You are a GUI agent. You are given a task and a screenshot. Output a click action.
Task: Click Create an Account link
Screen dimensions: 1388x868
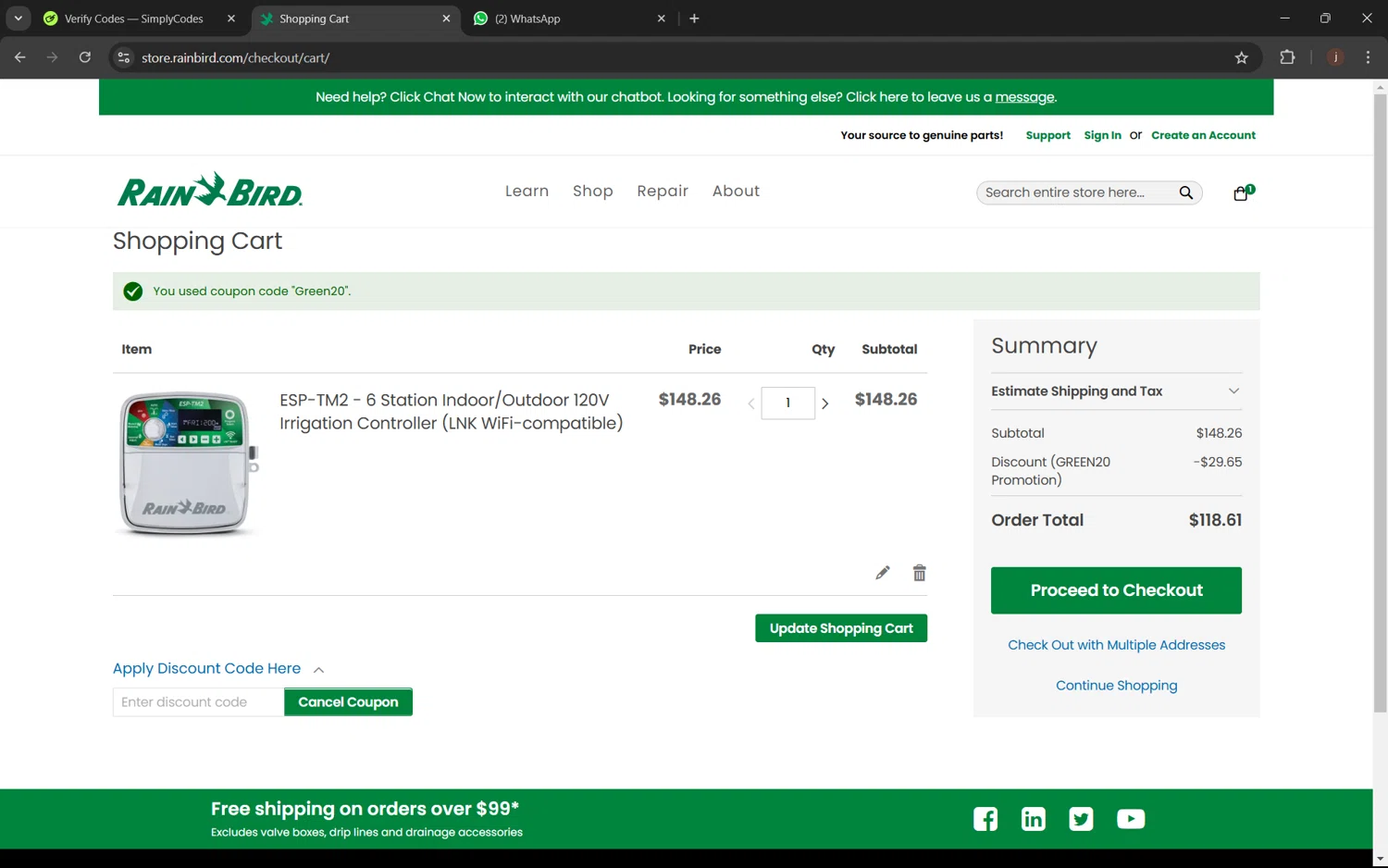click(1203, 135)
